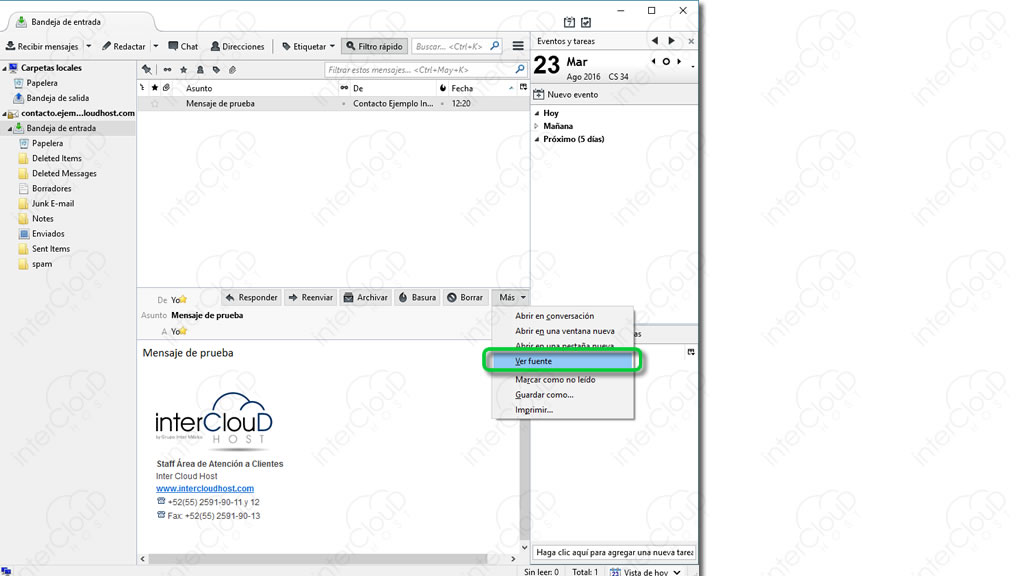Screen dimensions: 1024x576
Task: Filter messages with attachments using the paperclip icon
Action: click(x=232, y=70)
